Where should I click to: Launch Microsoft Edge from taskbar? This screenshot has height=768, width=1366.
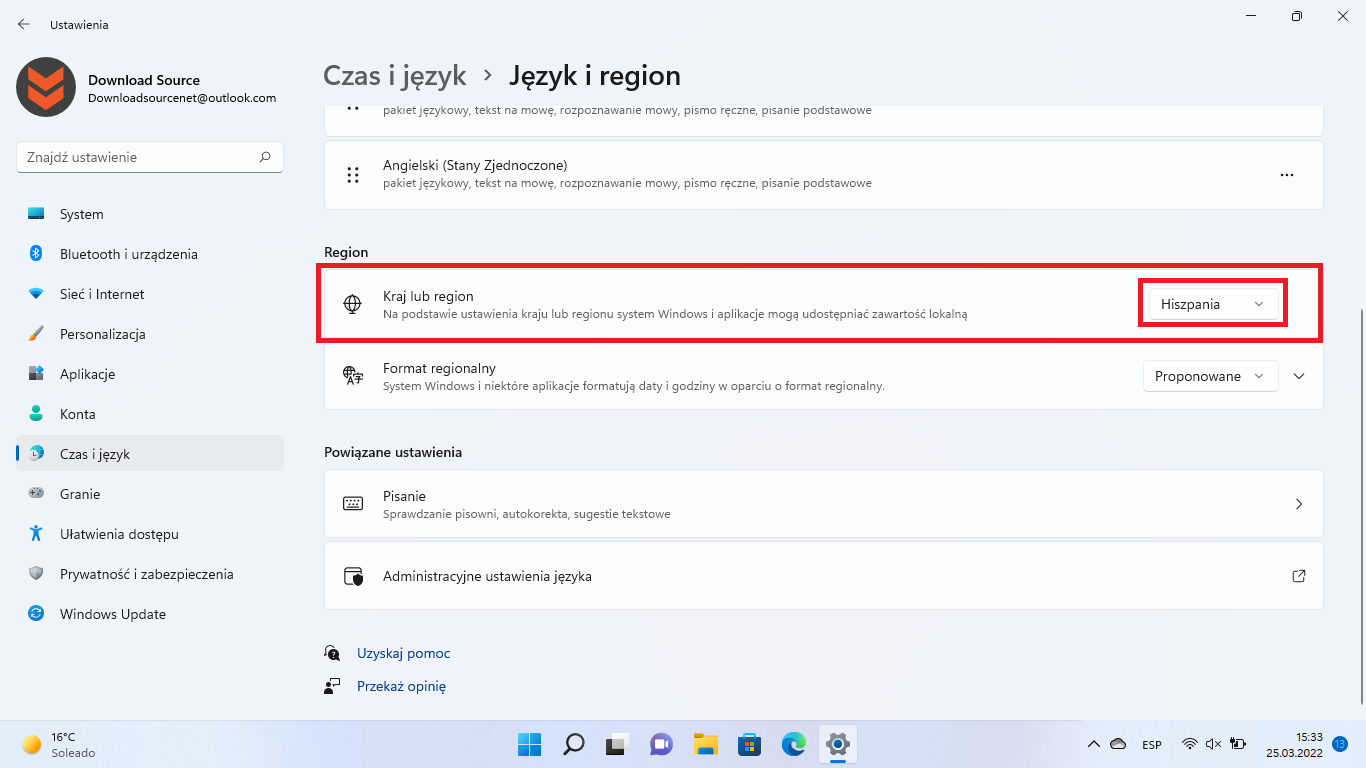pos(794,744)
